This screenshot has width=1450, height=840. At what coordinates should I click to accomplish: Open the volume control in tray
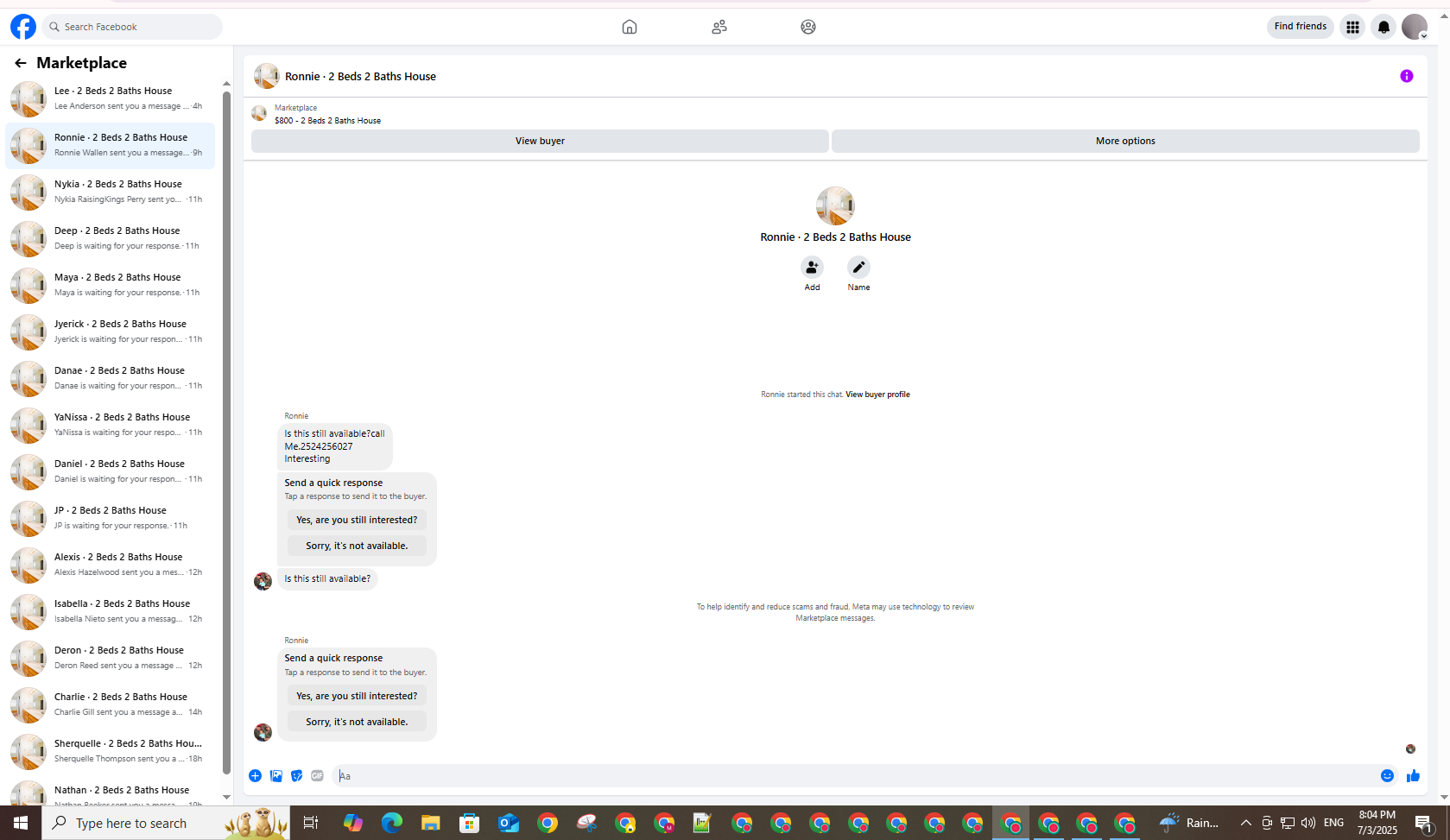(1308, 823)
